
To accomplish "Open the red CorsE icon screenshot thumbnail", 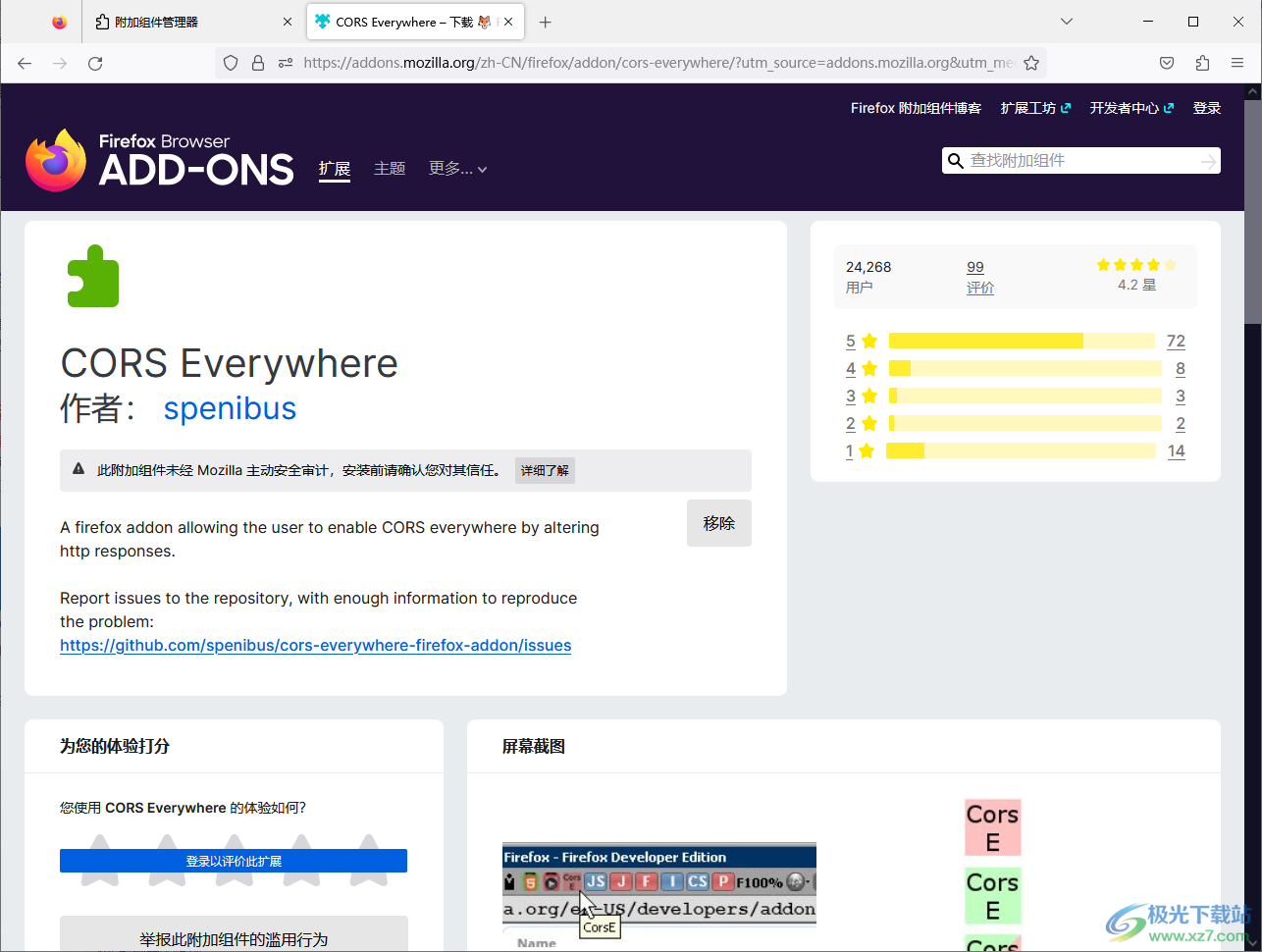I will point(992,827).
